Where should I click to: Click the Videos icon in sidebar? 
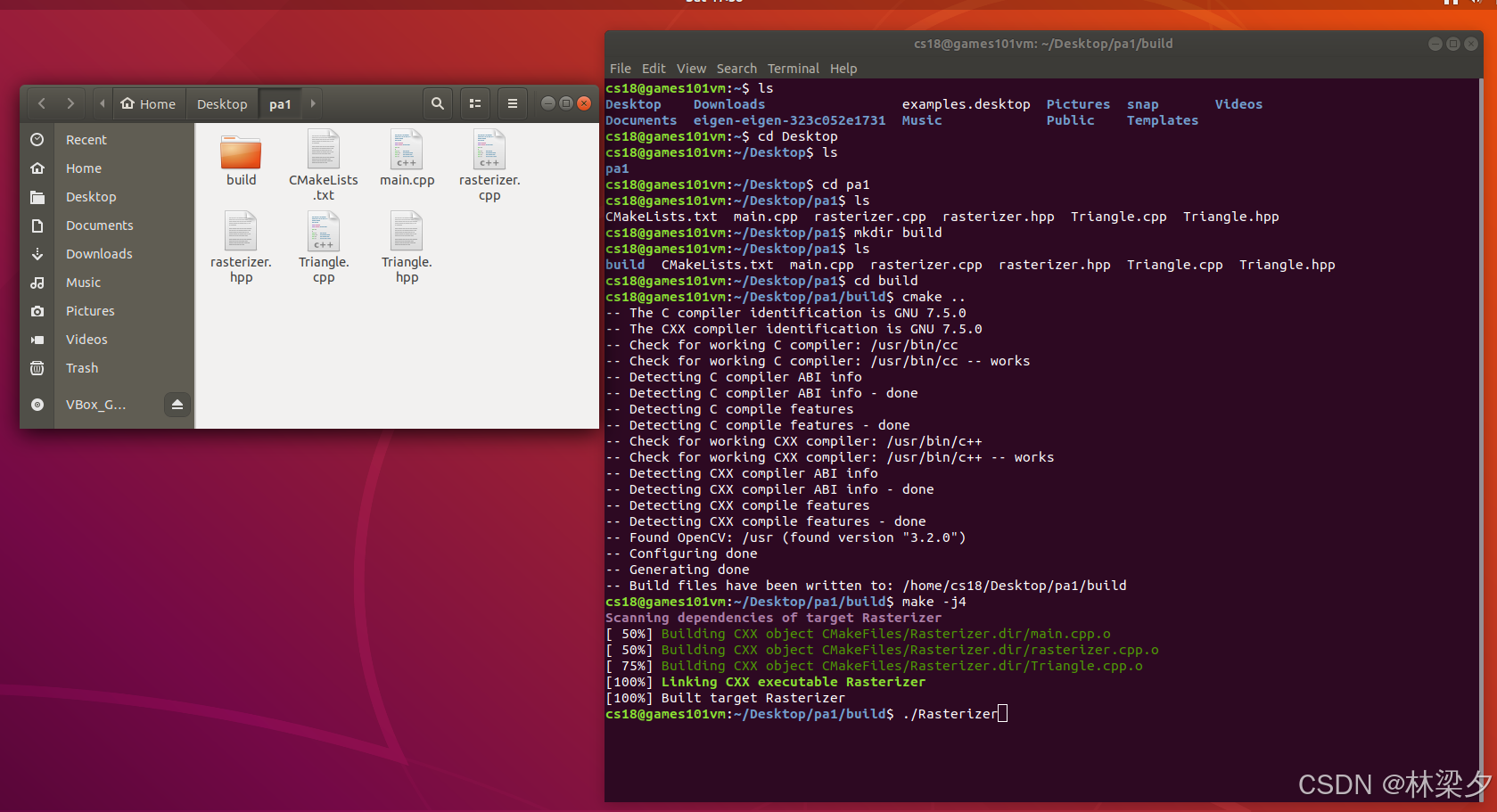coord(37,340)
